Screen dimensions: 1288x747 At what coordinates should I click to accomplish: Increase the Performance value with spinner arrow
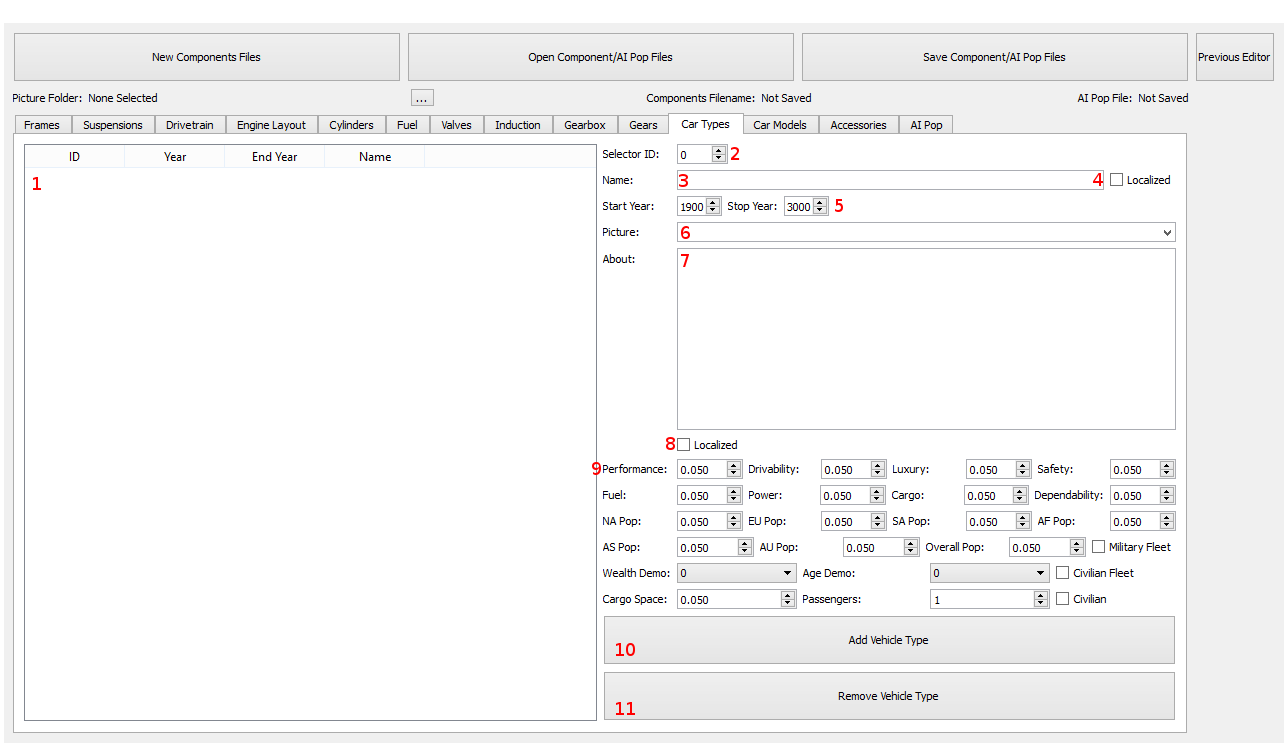(x=734, y=465)
